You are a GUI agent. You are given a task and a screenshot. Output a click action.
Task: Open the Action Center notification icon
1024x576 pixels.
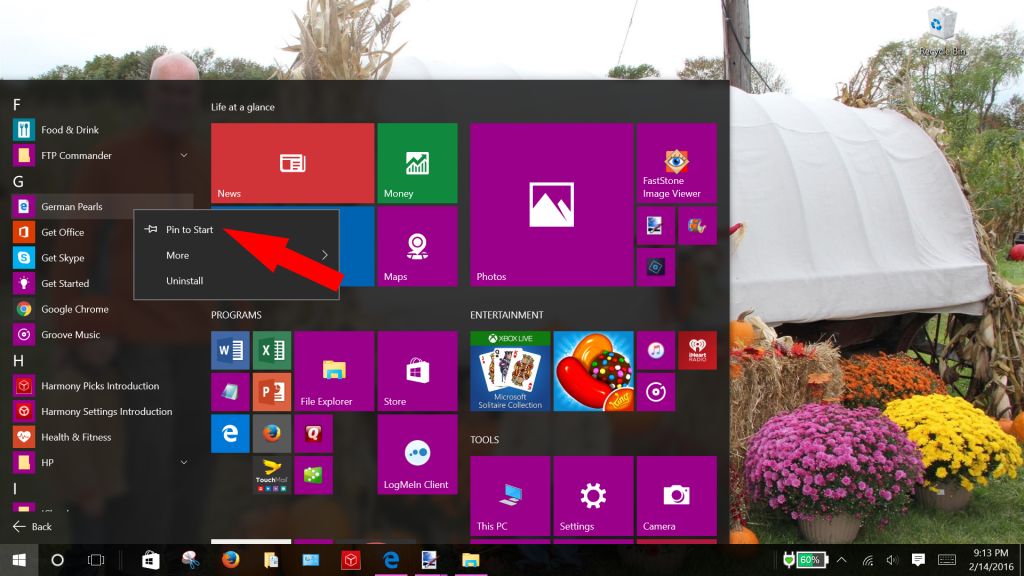(918, 560)
